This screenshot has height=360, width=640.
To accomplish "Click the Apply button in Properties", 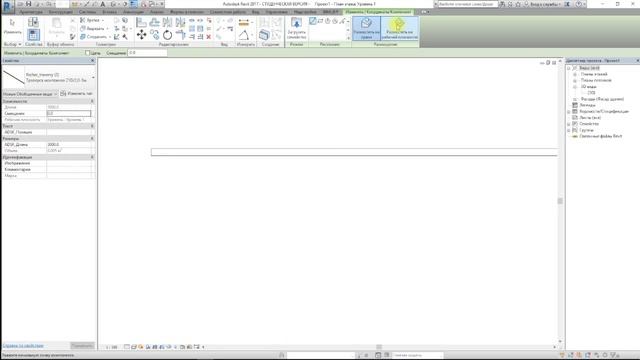I will [x=82, y=346].
